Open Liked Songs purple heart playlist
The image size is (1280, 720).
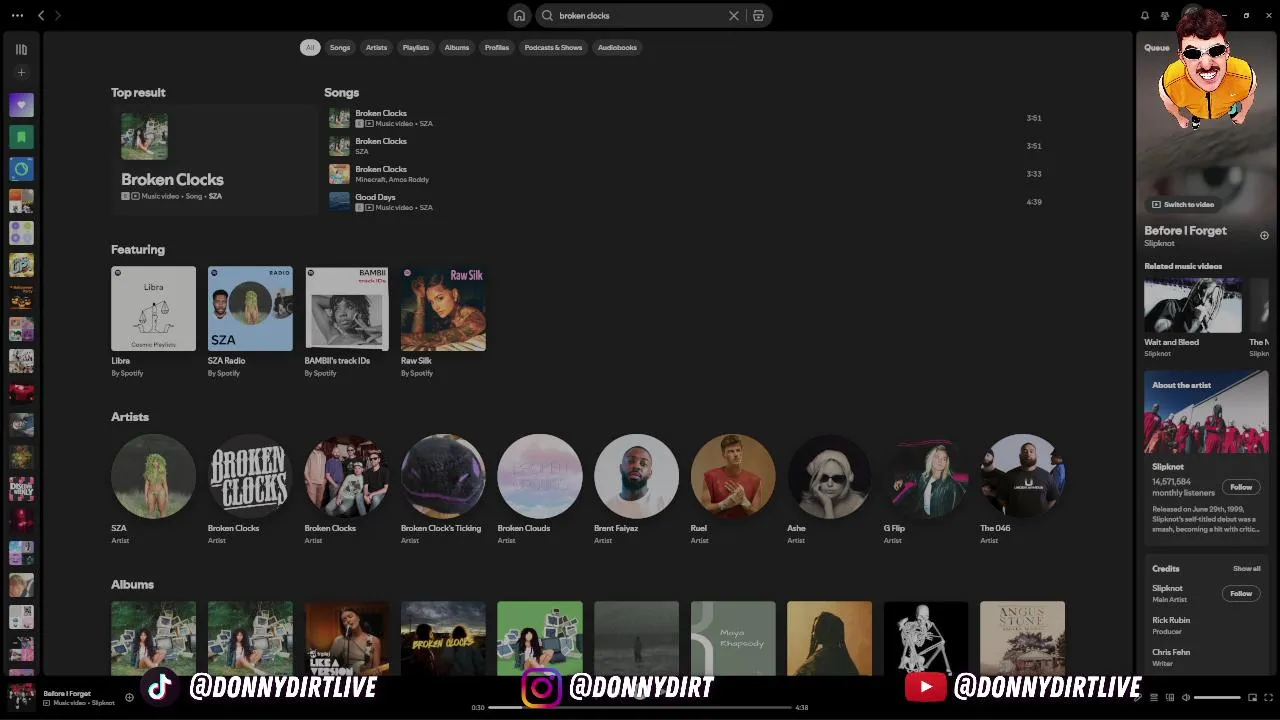21,105
